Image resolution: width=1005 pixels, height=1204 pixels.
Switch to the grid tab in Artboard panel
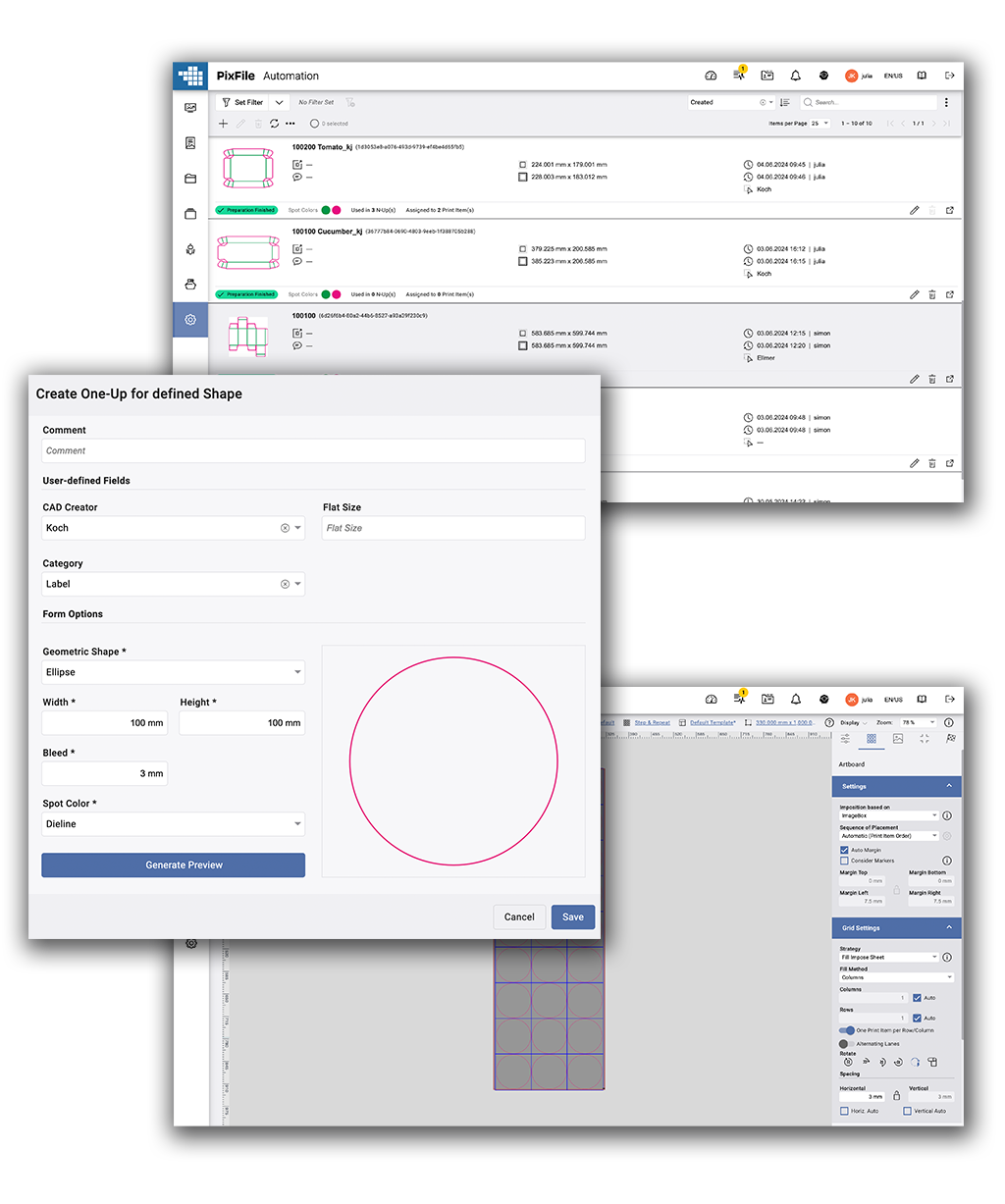click(x=872, y=739)
